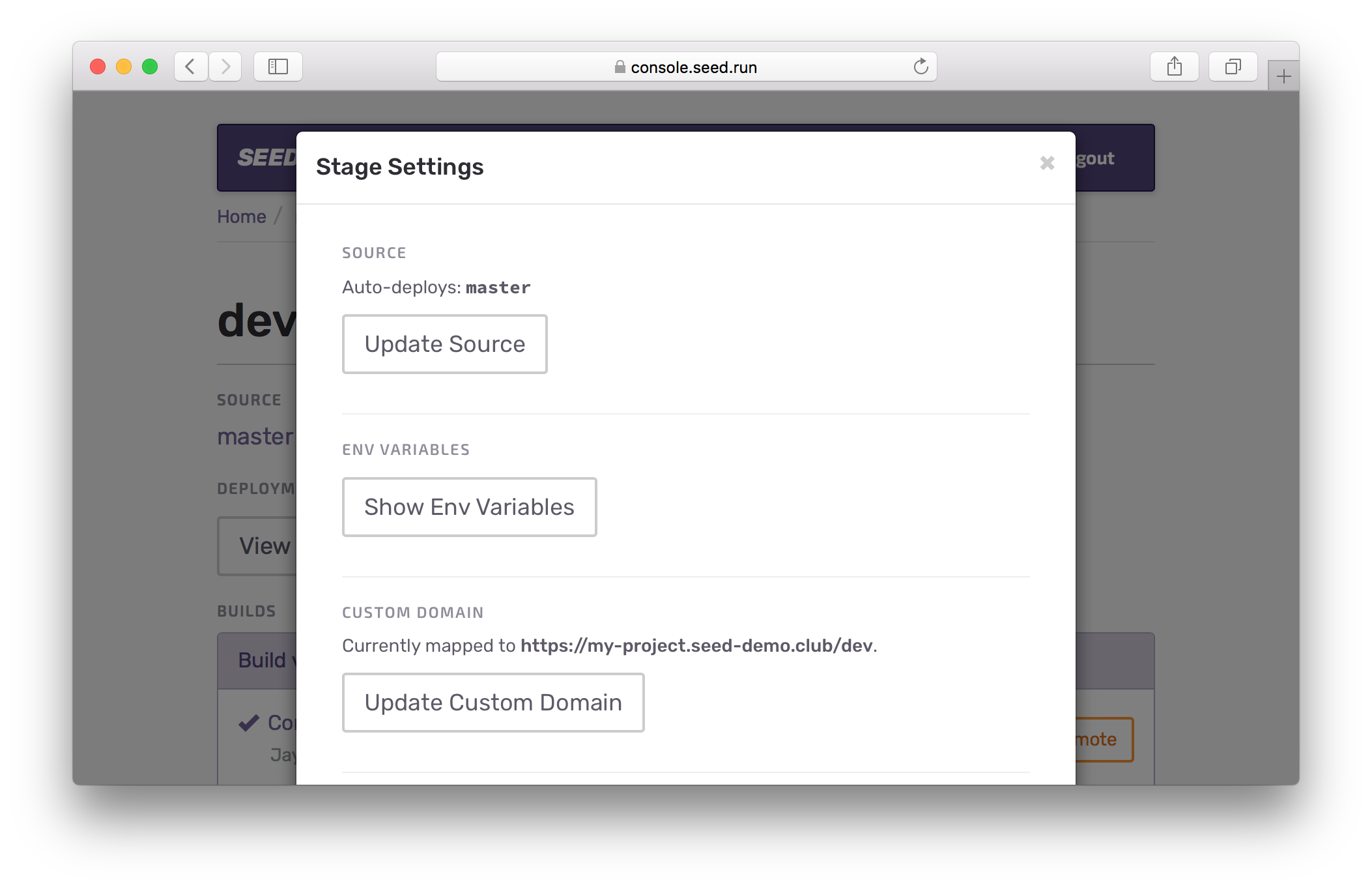Click the back navigation arrow
Image resolution: width=1372 pixels, height=889 pixels.
coord(190,66)
